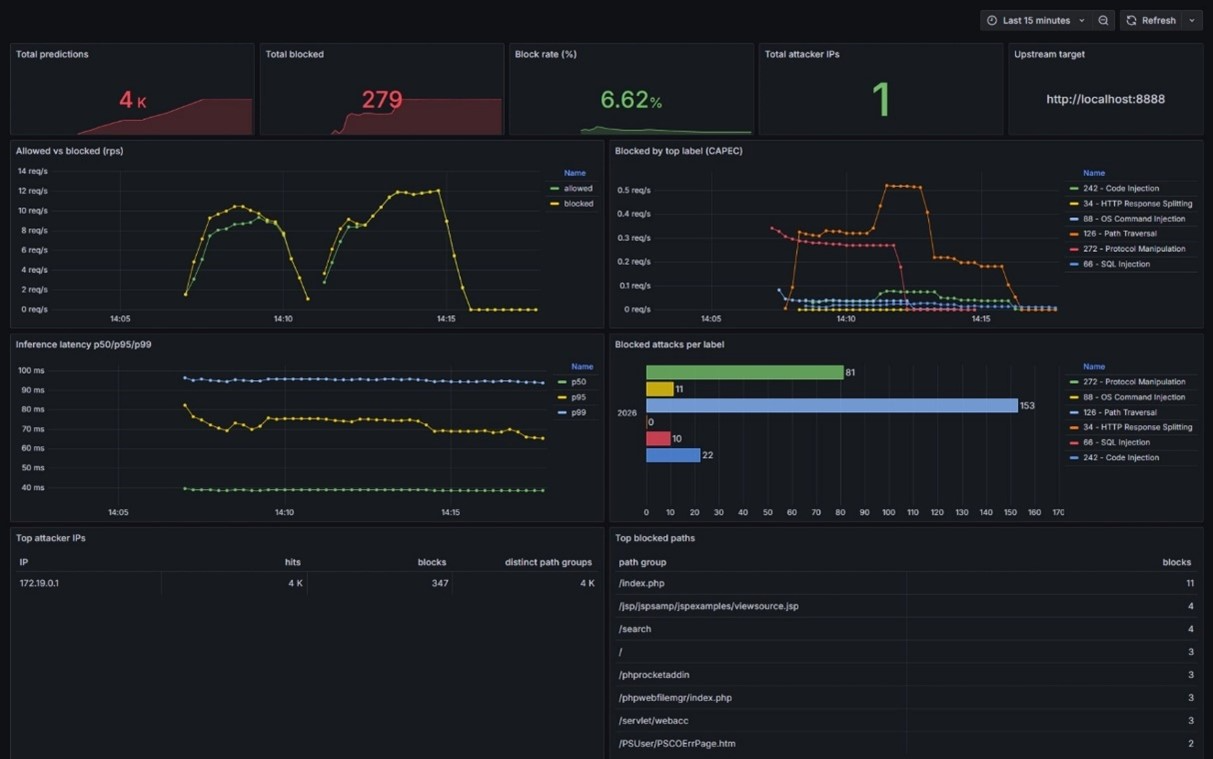Open the Top attacker IPs panel title
This screenshot has width=1213, height=759.
(50, 538)
